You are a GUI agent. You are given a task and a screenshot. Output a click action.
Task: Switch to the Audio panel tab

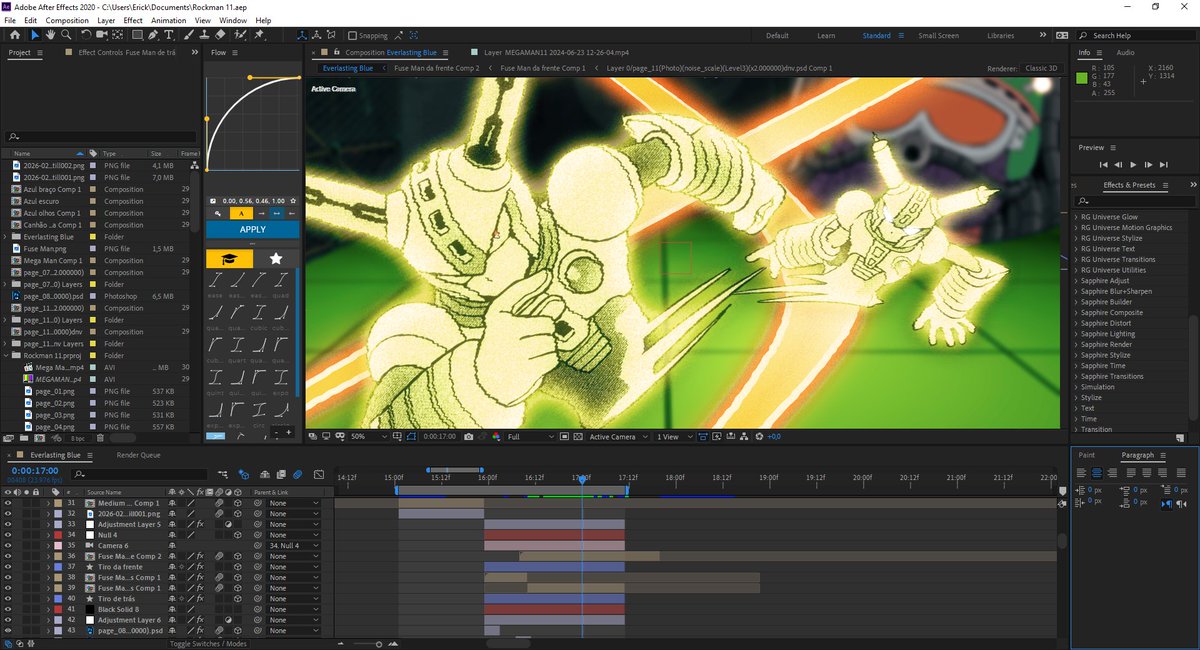[1125, 52]
